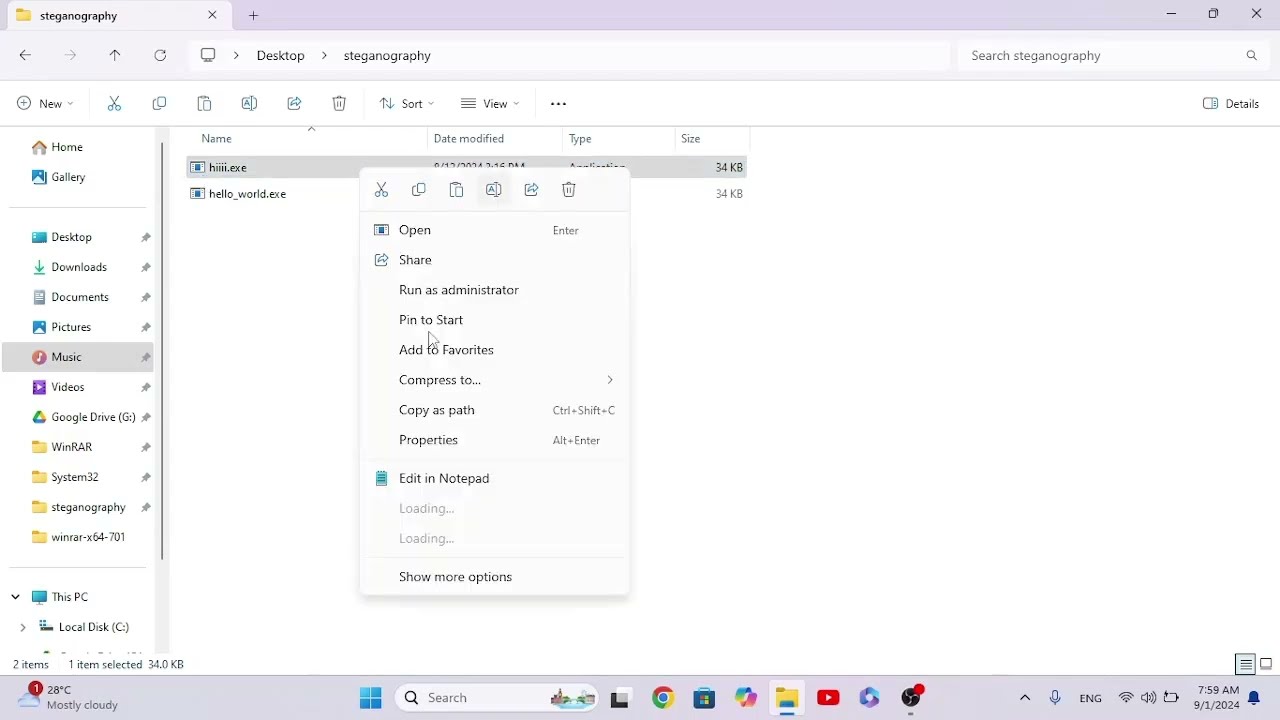Select Run as administrator
1280x720 pixels.
coord(494,290)
